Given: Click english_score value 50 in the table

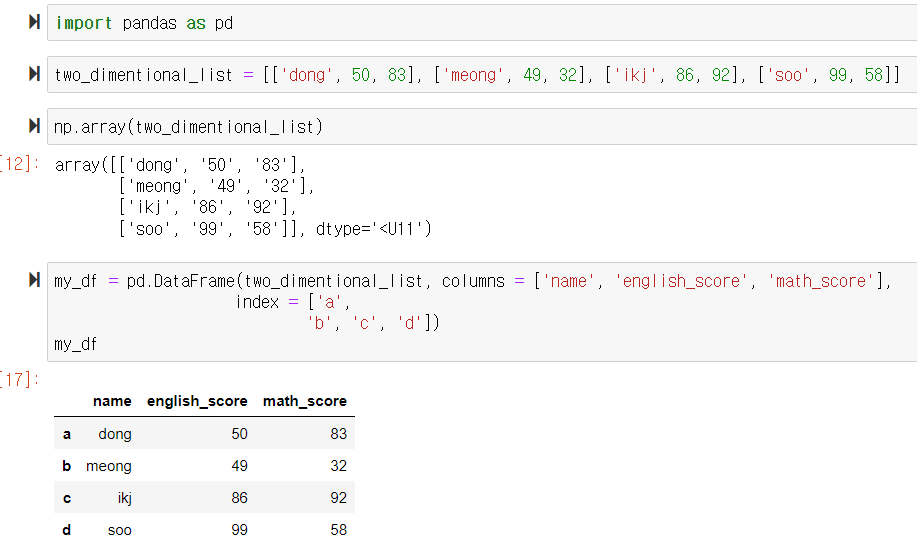Looking at the screenshot, I should coord(239,434).
